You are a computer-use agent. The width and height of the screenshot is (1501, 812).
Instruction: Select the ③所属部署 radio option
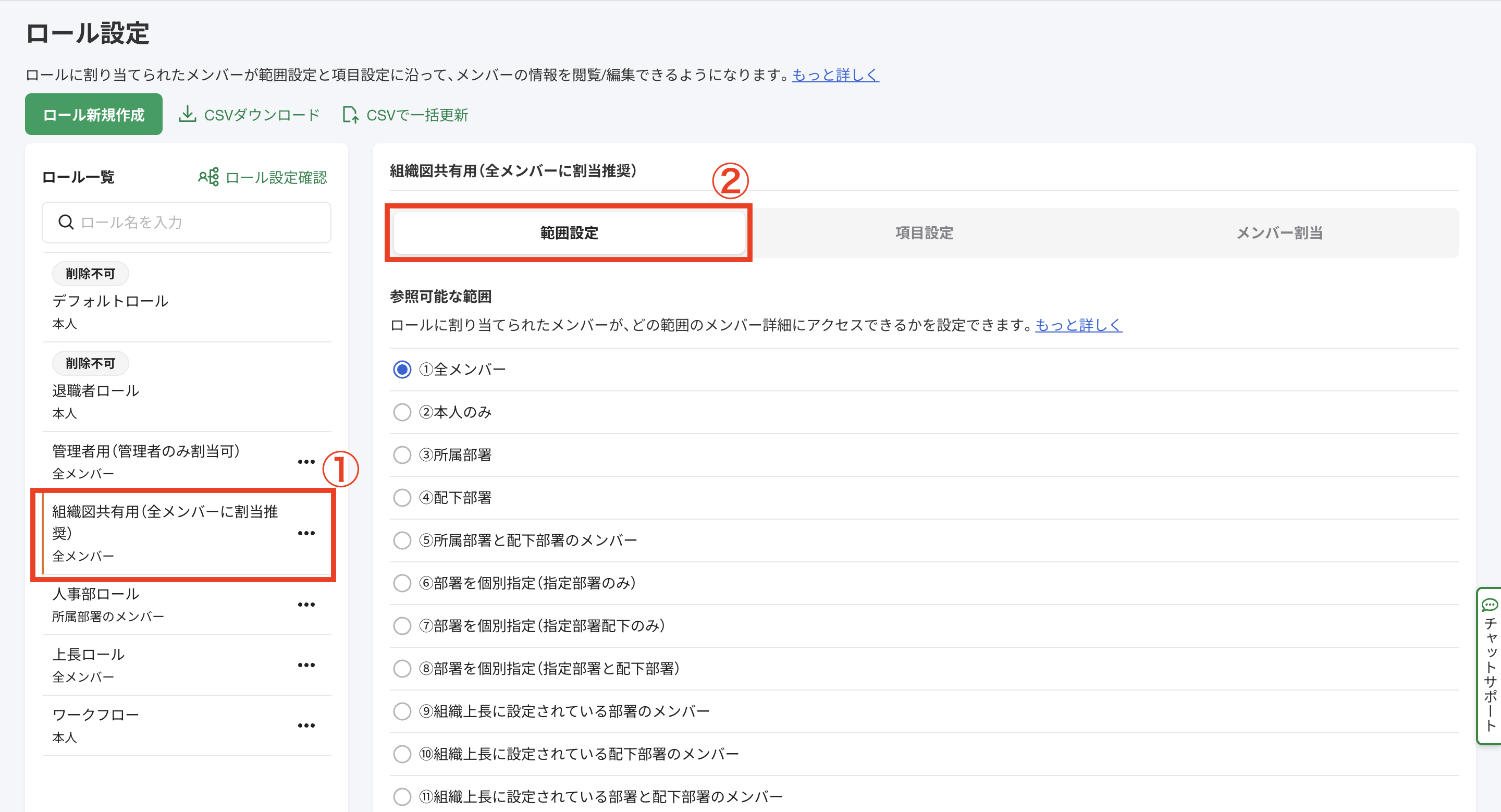402,455
